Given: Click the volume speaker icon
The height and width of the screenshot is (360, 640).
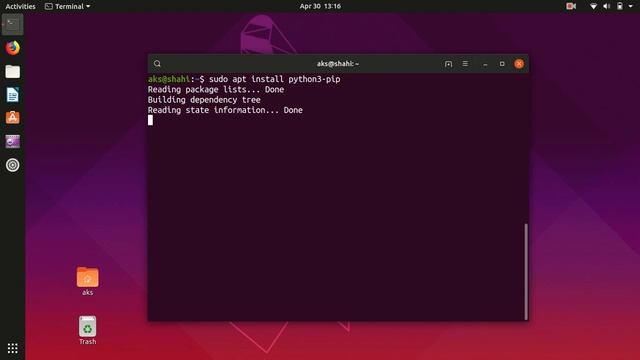Looking at the screenshot, I should point(607,6).
